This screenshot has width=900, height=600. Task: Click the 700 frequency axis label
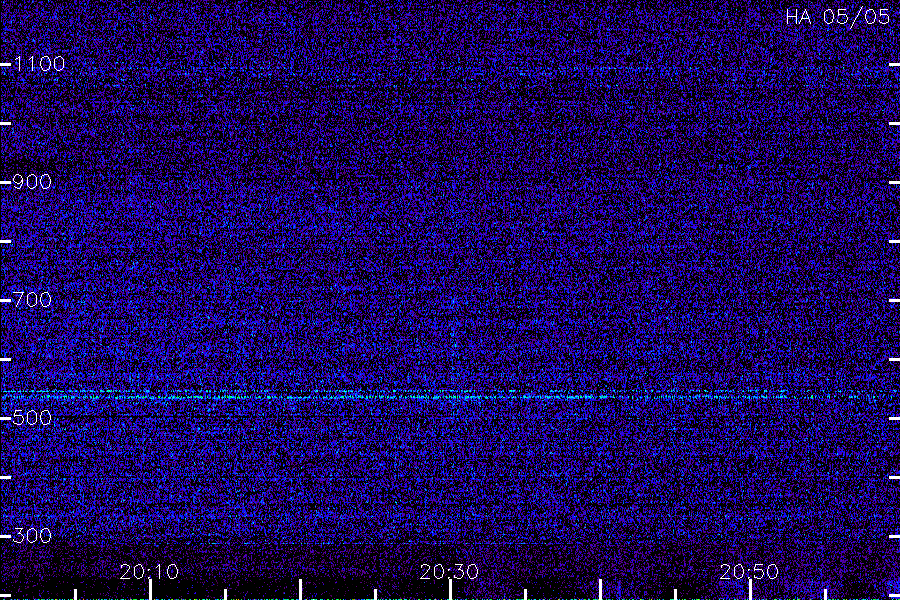[32, 300]
